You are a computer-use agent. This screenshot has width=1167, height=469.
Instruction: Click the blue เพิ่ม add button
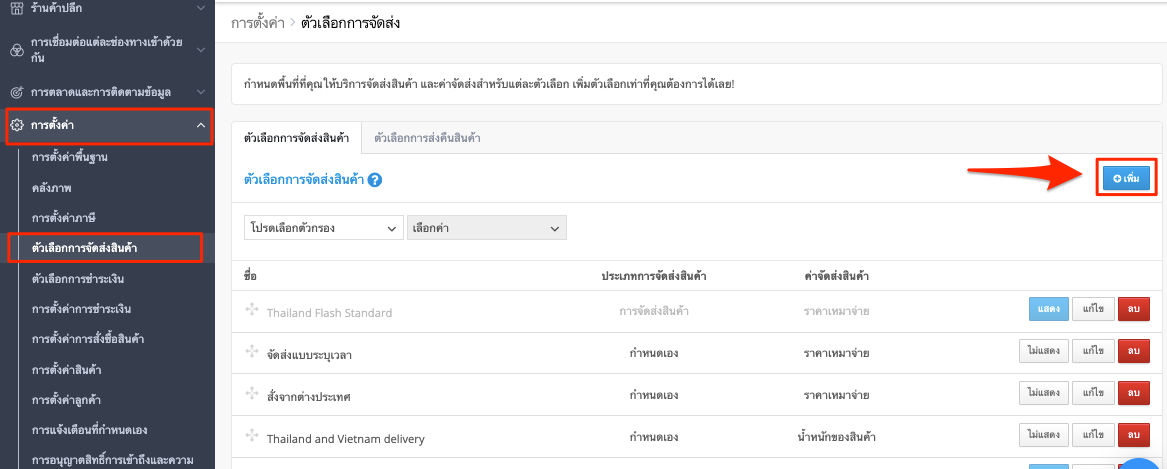(1127, 179)
